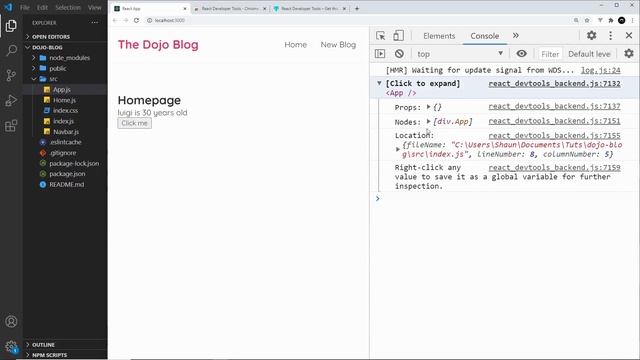Screen dimensions: 640x360
Task: Open Explorer more actions ellipsis
Action: (x=95, y=23)
